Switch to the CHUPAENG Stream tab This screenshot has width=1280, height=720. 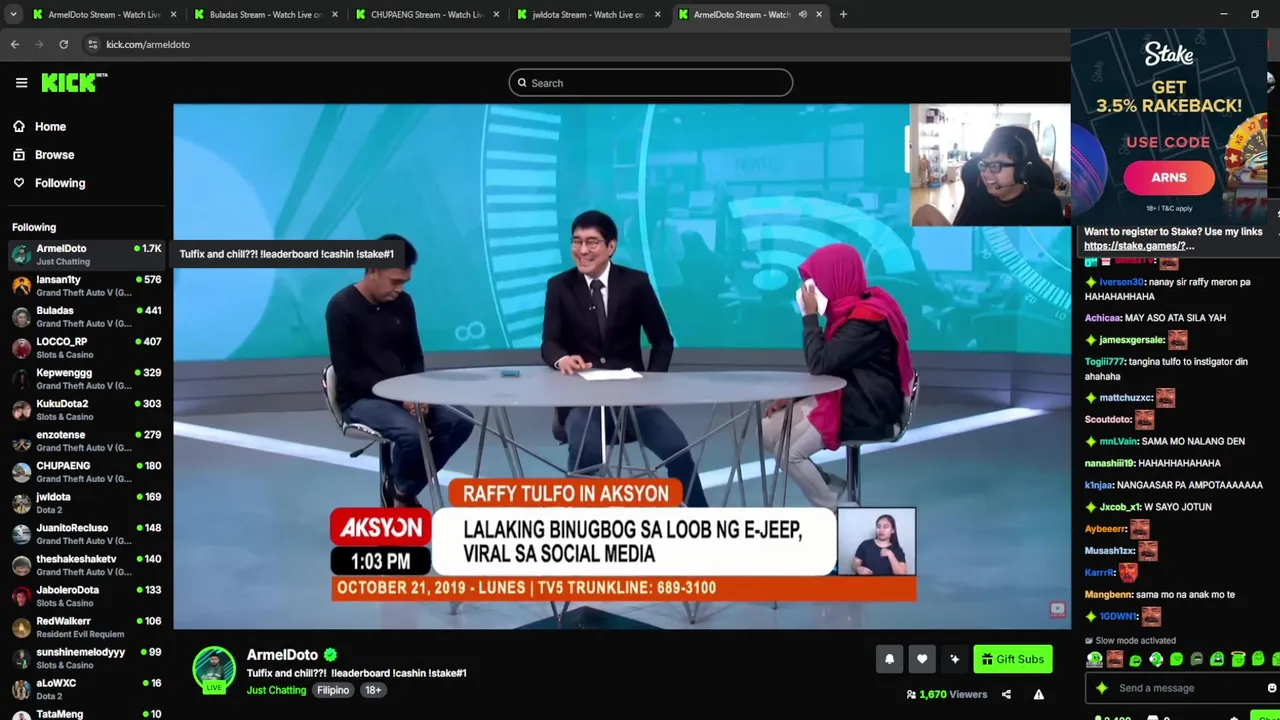(x=428, y=14)
